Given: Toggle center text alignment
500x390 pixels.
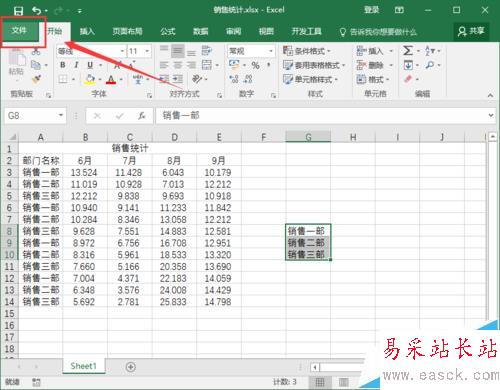Looking at the screenshot, I should (x=178, y=65).
